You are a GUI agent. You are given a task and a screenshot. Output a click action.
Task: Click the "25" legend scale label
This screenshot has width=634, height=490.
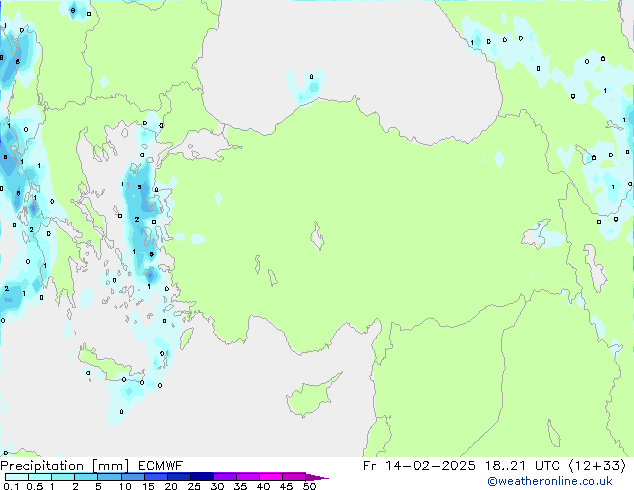click(194, 486)
